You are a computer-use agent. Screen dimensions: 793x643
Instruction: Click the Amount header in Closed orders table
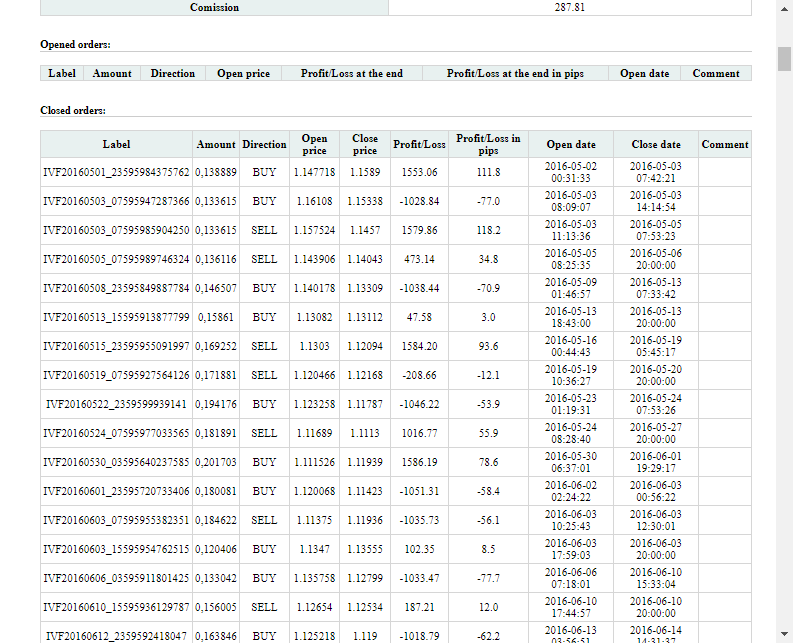point(216,144)
